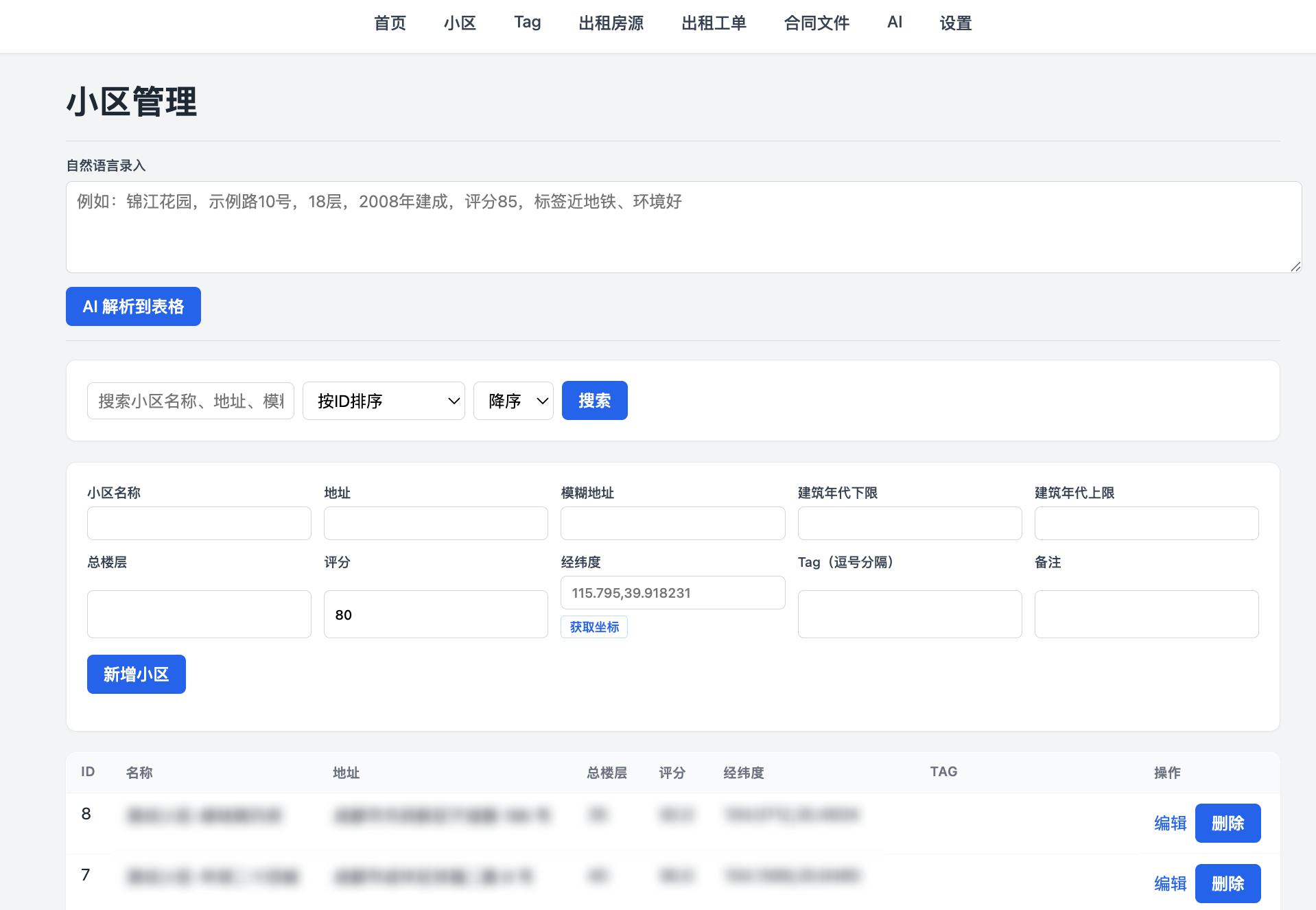The image size is (1316, 910).
Task: Click 删除 for row ID 7
Action: [x=1228, y=884]
